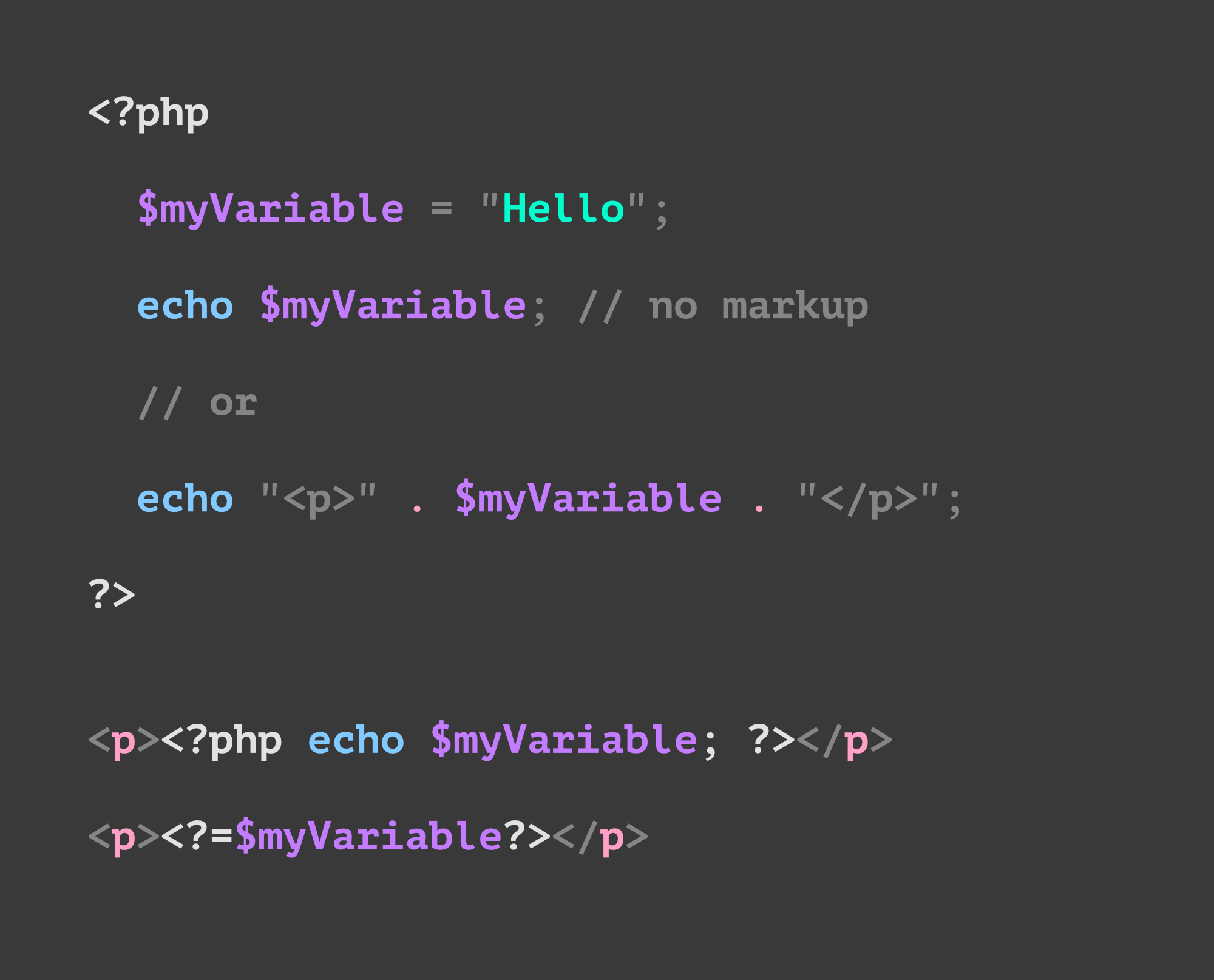Click the <?= short echo tag
Viewport: 1214px width, 980px height.
click(x=197, y=837)
